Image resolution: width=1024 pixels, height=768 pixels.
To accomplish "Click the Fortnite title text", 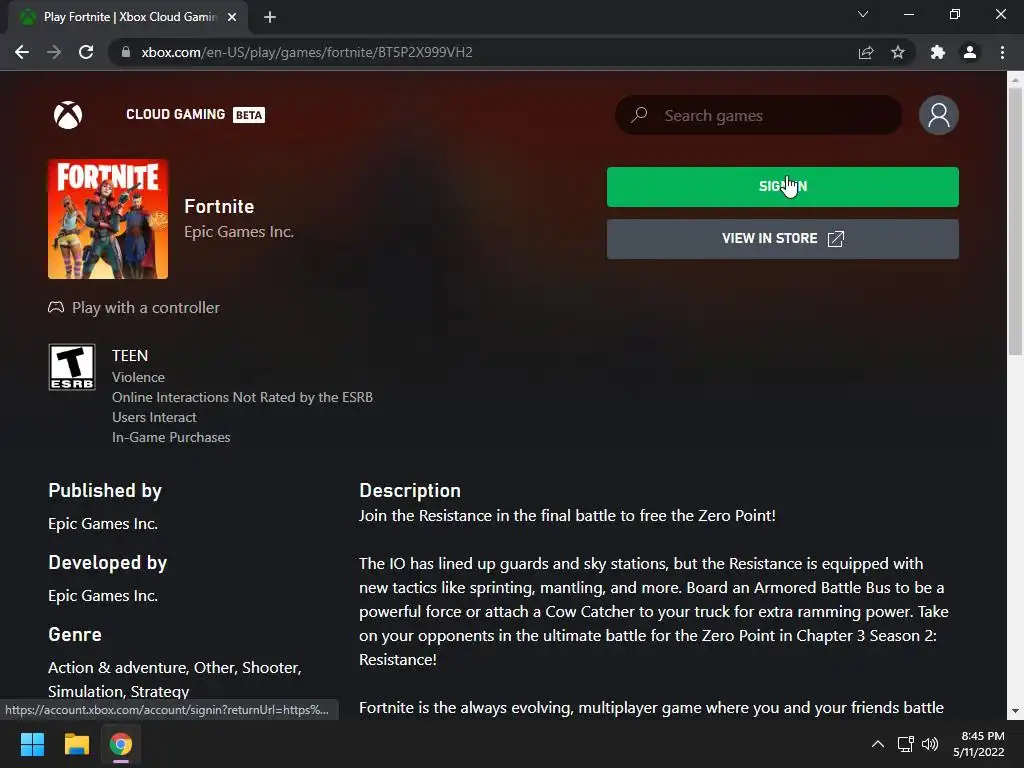I will tap(219, 206).
